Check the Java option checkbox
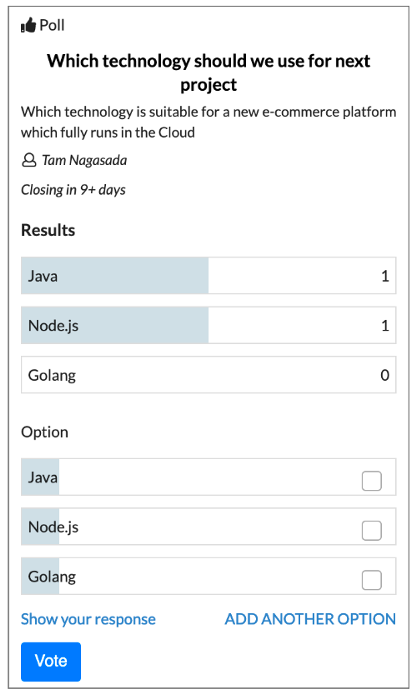This screenshot has height=691, width=414. tap(372, 480)
